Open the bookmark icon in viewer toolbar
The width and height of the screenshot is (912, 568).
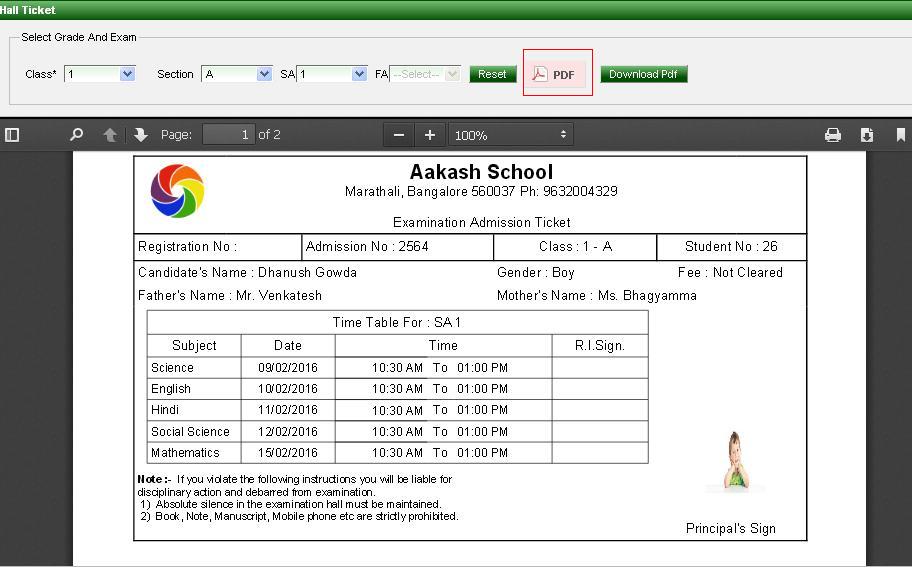[900, 135]
